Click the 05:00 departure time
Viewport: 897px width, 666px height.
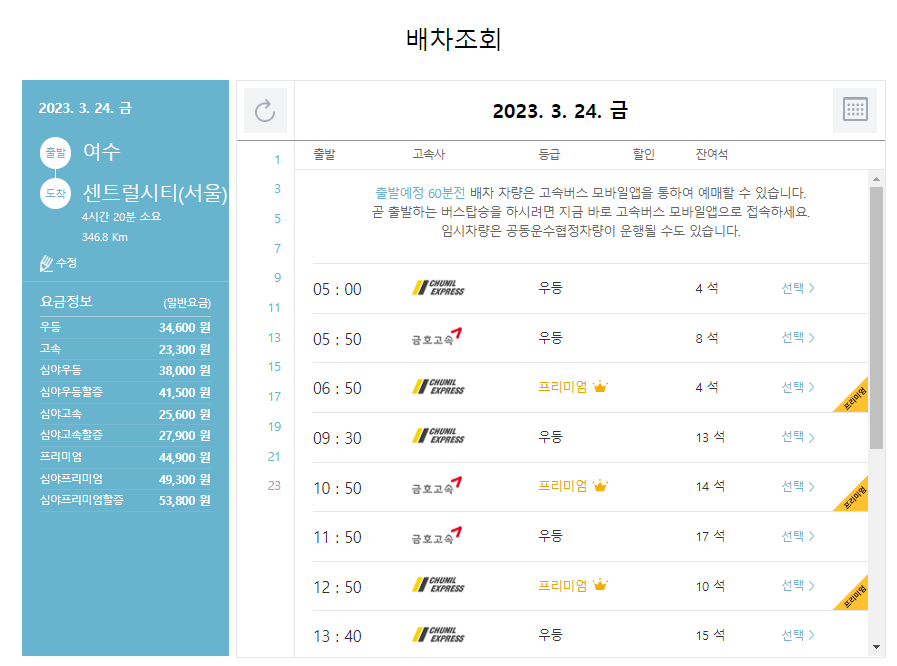338,289
